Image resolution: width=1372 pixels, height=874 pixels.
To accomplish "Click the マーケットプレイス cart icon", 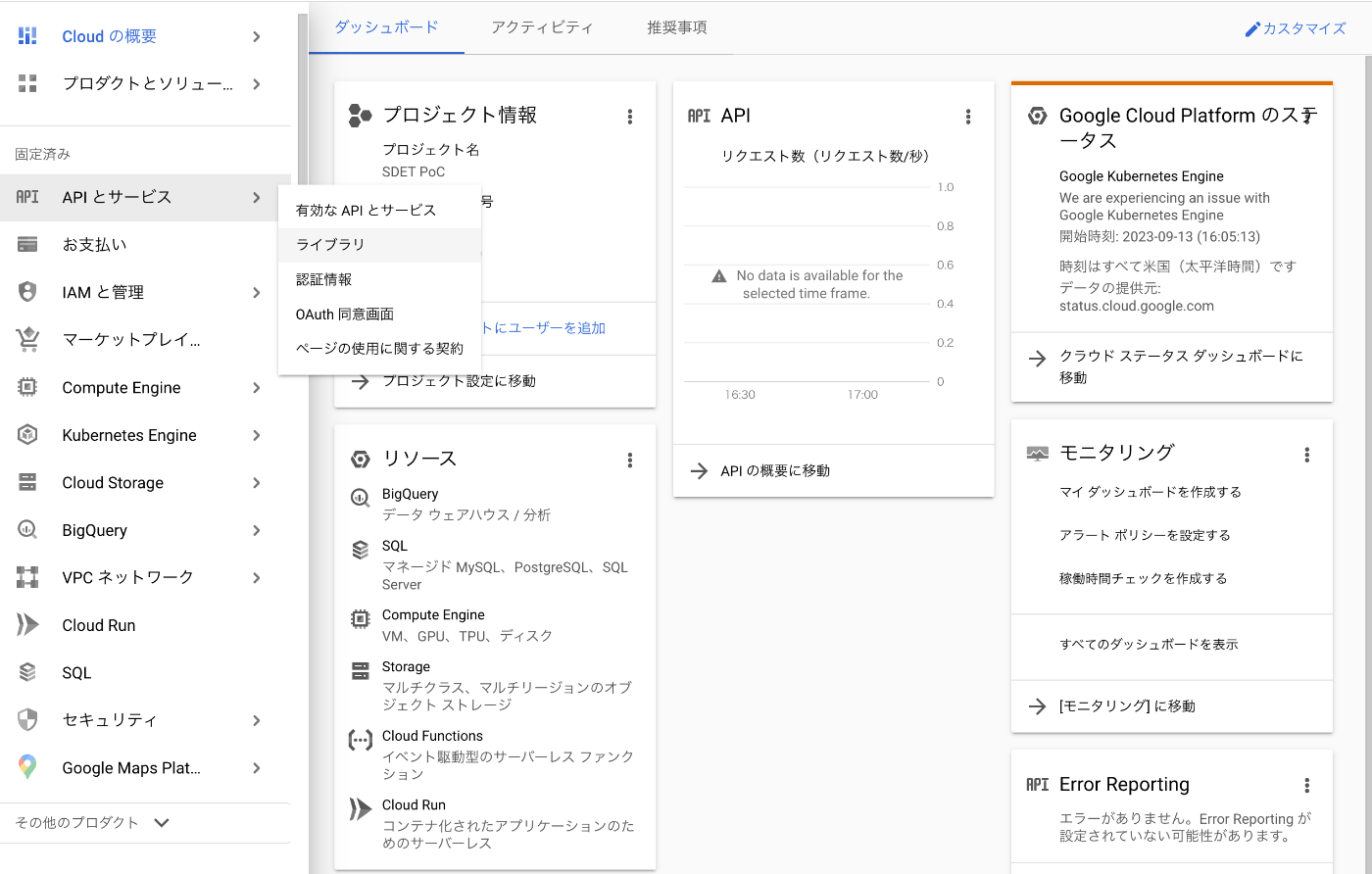I will (x=27, y=340).
